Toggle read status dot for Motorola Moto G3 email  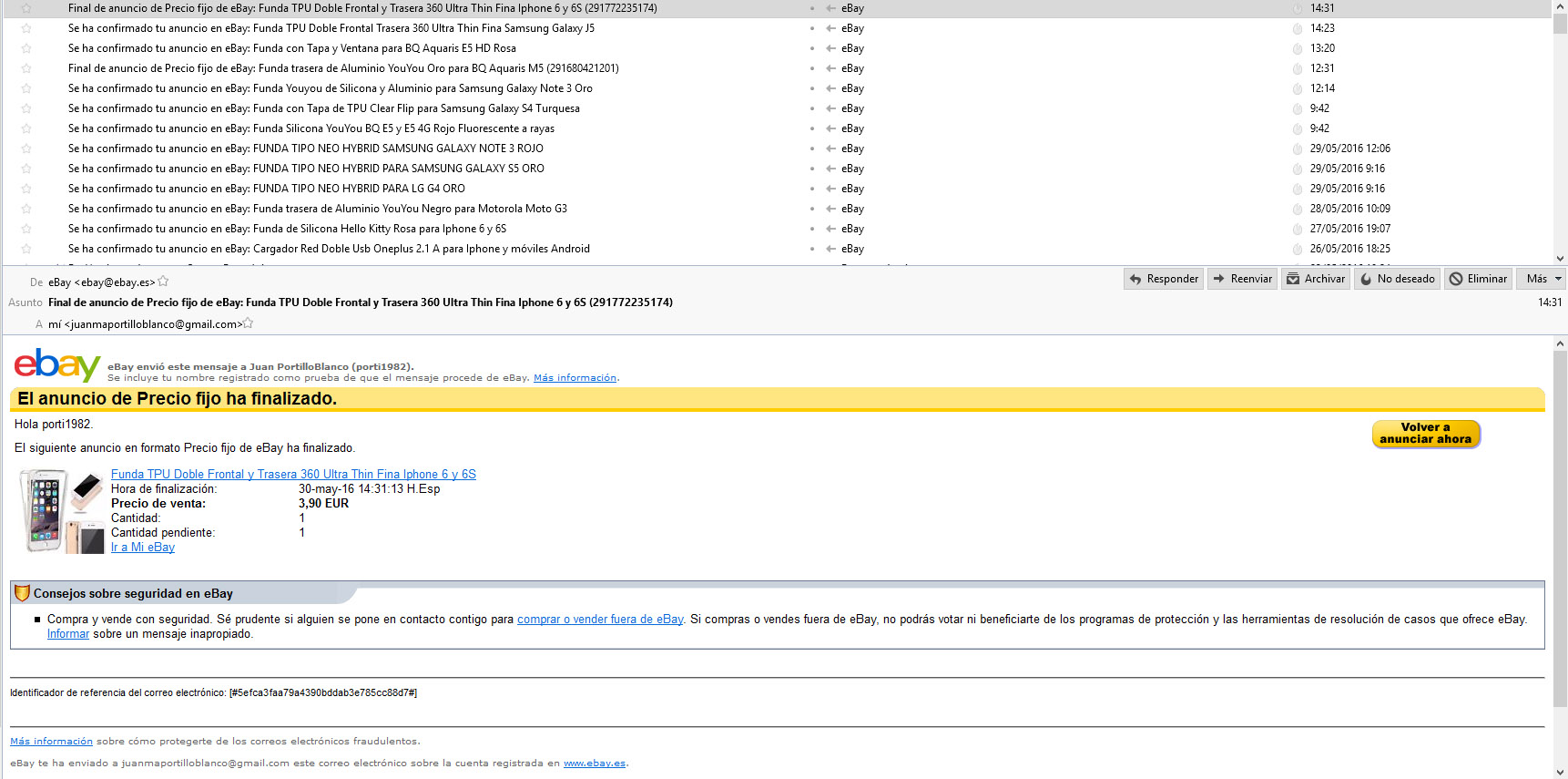click(811, 209)
